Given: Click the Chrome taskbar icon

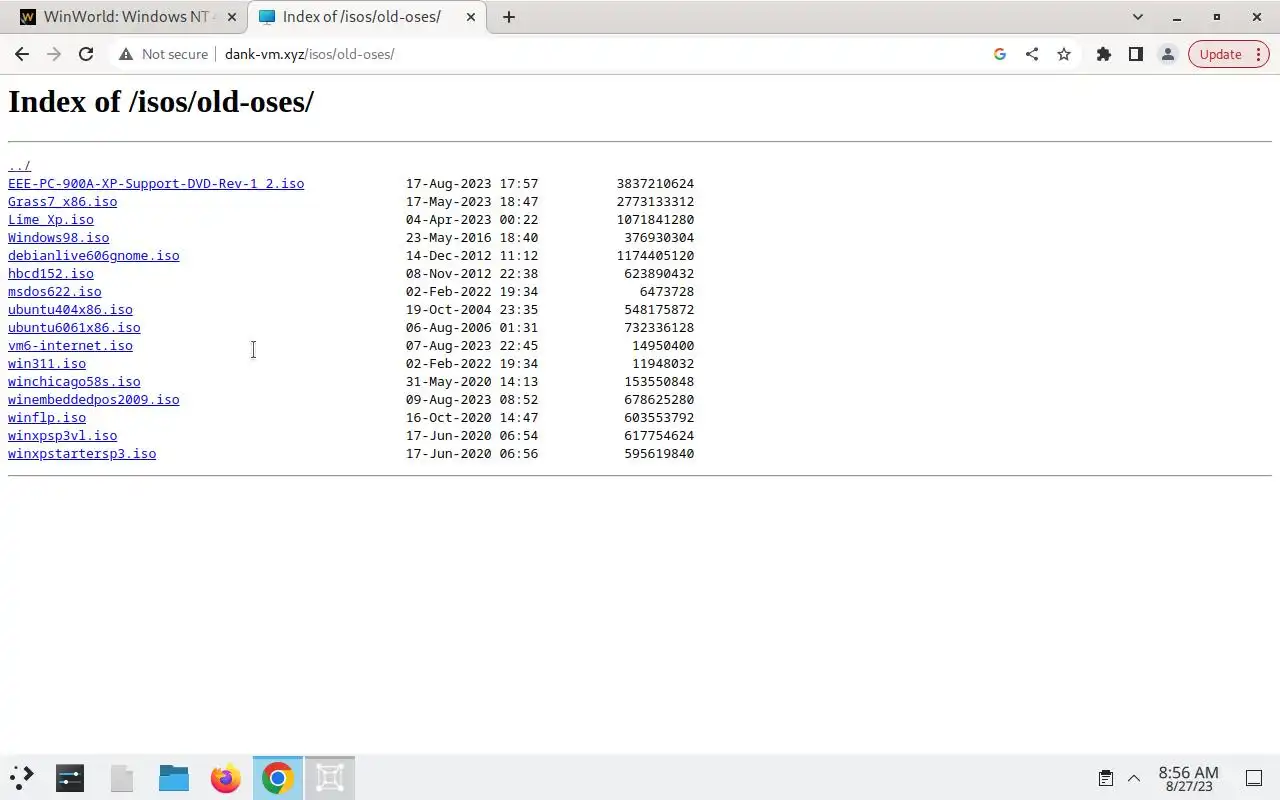Looking at the screenshot, I should [x=278, y=777].
